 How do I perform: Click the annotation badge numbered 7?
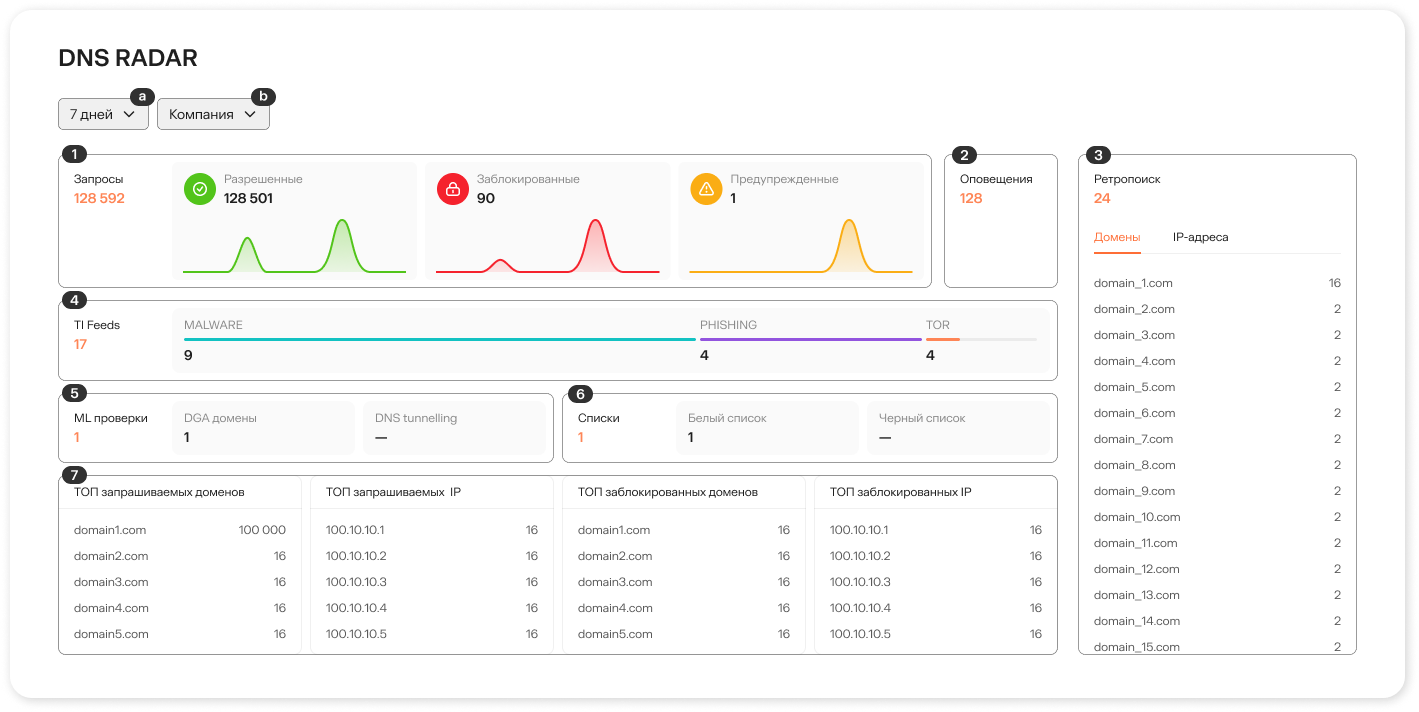74,475
